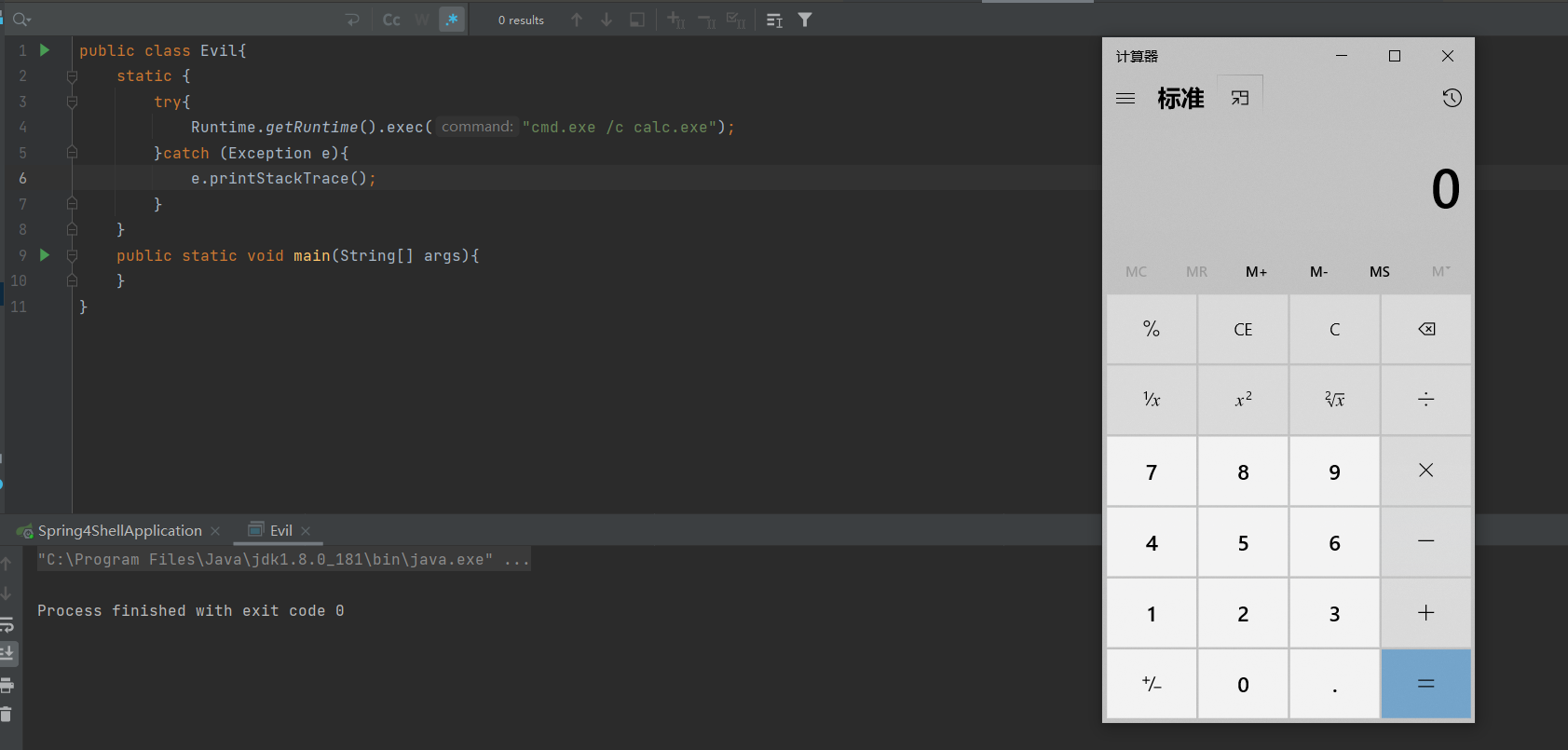The height and width of the screenshot is (750, 1568).
Task: Click the multiply key in Calculator
Action: tap(1426, 471)
